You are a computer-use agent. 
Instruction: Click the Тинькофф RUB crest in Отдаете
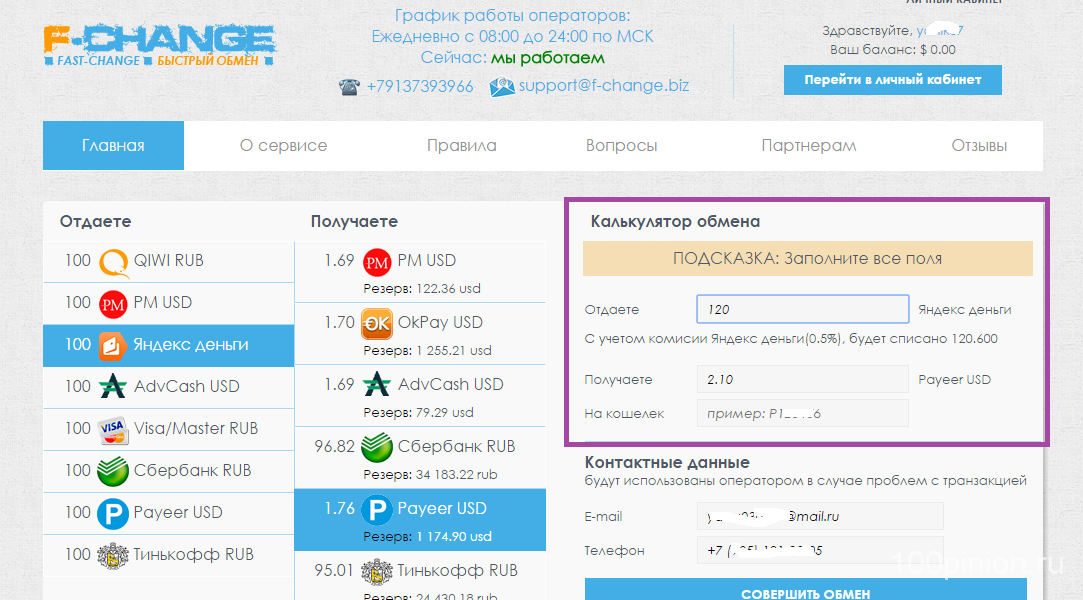113,555
